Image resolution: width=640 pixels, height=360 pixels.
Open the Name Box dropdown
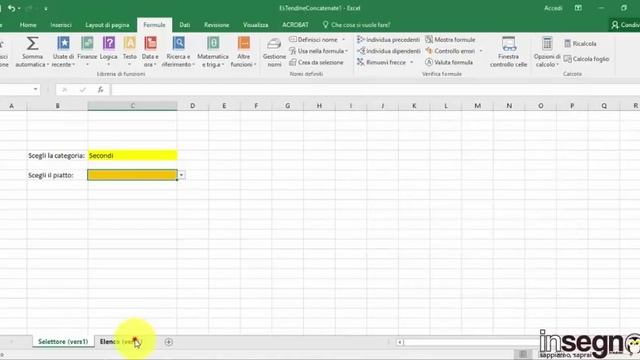click(x=36, y=89)
